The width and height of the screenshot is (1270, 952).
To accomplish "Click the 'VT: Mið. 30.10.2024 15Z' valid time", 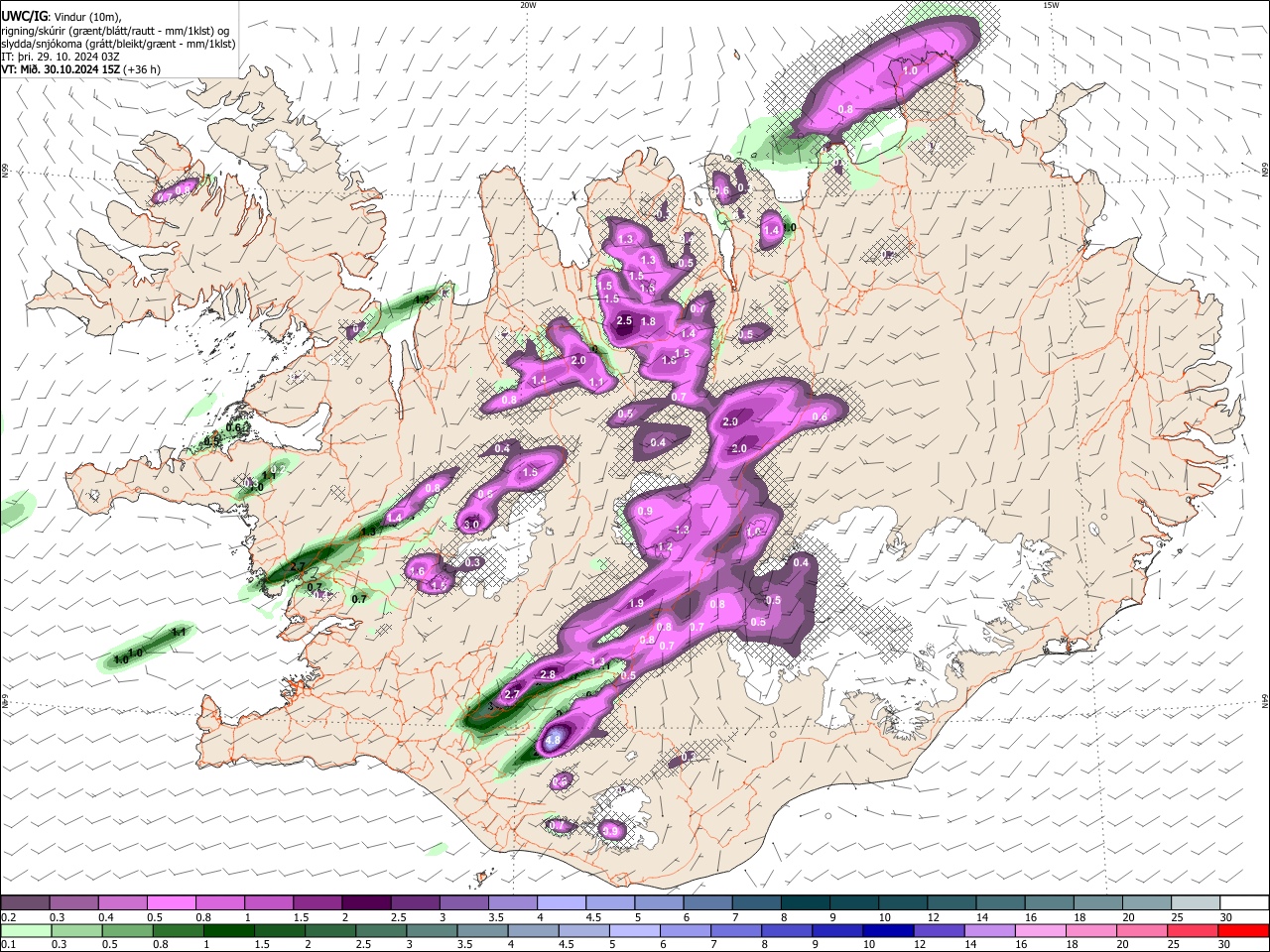I will tap(80, 70).
